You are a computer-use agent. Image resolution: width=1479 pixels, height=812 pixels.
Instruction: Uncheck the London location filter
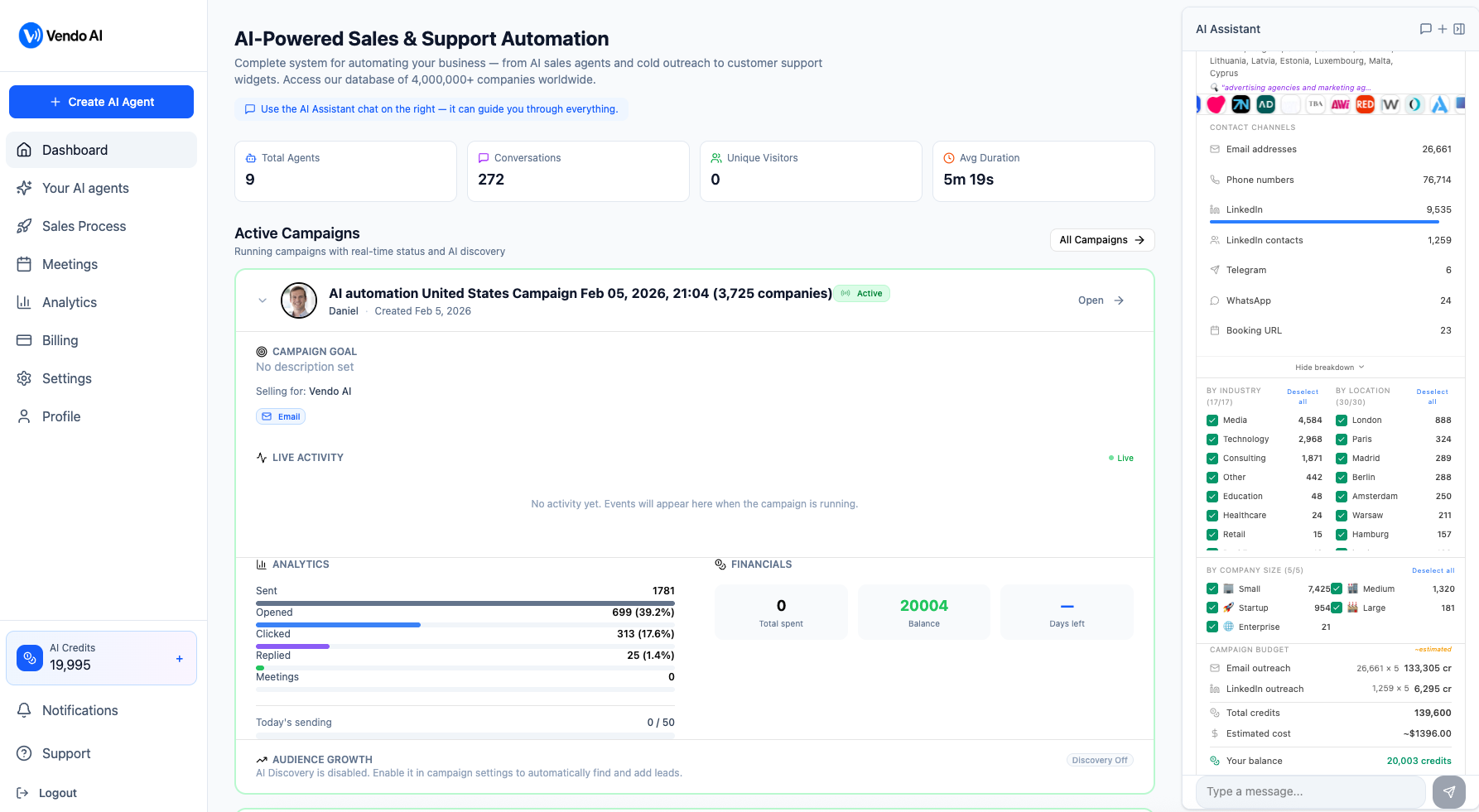click(x=1341, y=420)
